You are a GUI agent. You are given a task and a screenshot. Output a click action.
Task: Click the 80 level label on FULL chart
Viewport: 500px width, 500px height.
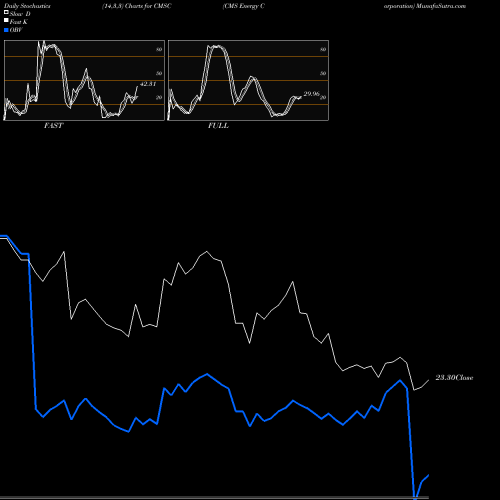323,49
